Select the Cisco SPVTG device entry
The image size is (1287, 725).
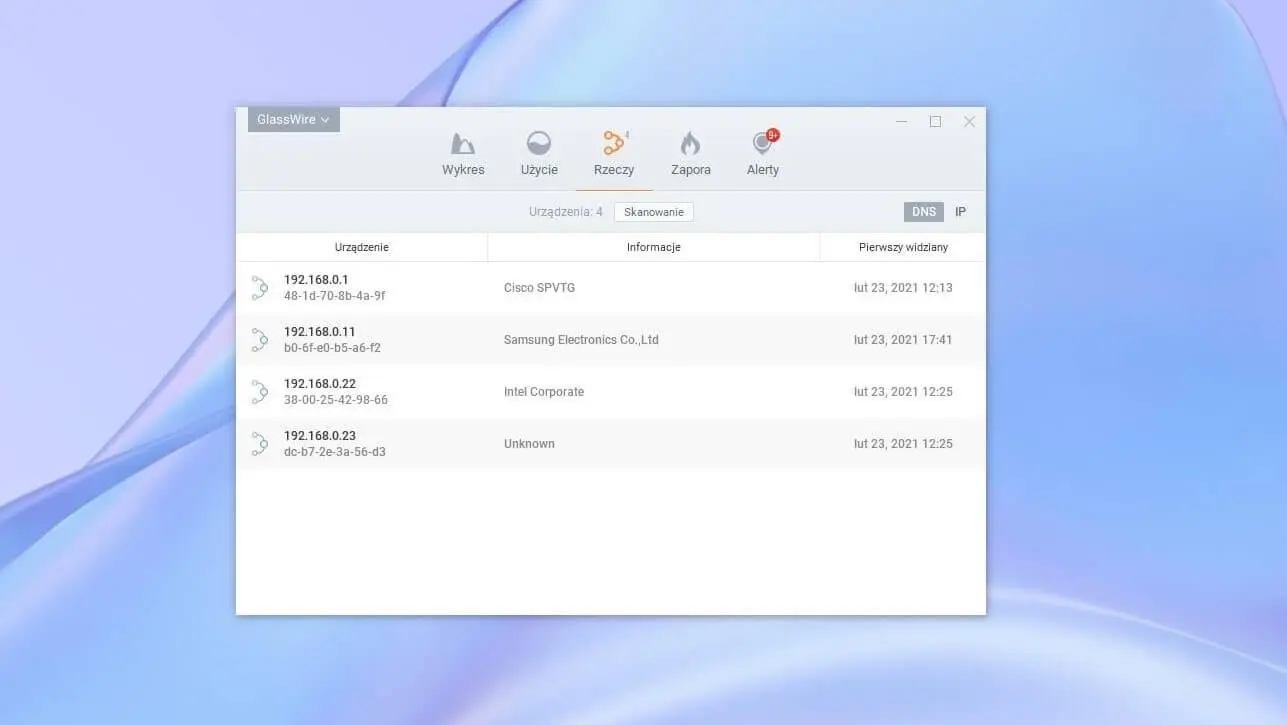pyautogui.click(x=539, y=288)
